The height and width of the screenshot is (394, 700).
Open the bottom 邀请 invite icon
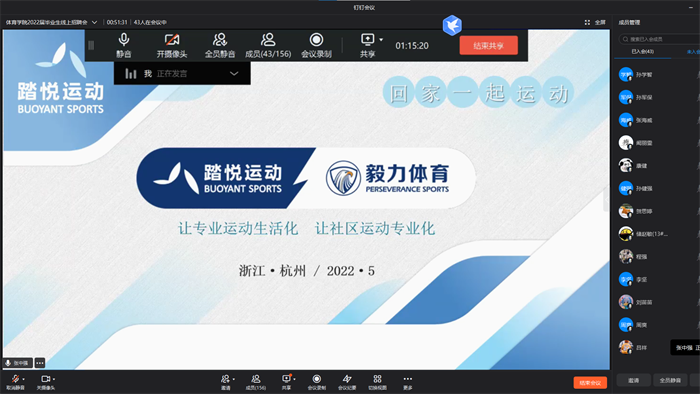(x=226, y=382)
